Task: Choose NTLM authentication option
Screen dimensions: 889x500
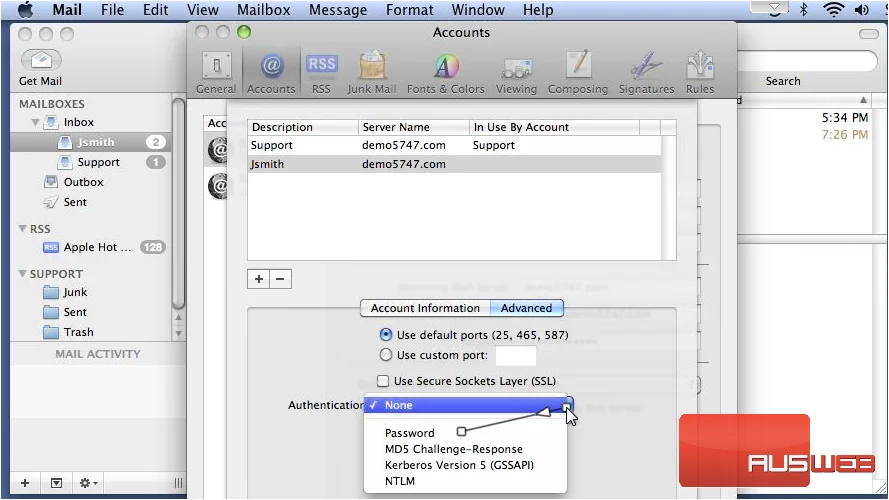Action: click(465, 481)
